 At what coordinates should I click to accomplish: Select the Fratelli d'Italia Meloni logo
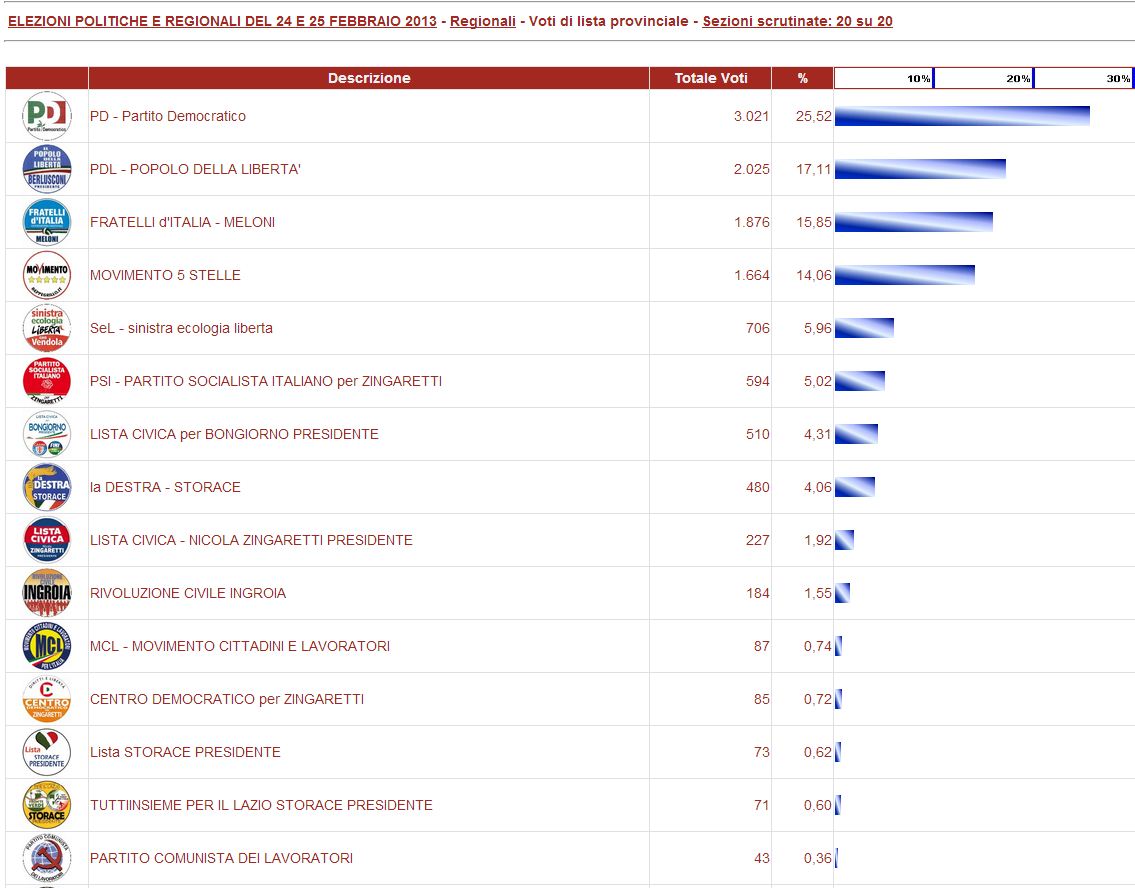coord(46,222)
